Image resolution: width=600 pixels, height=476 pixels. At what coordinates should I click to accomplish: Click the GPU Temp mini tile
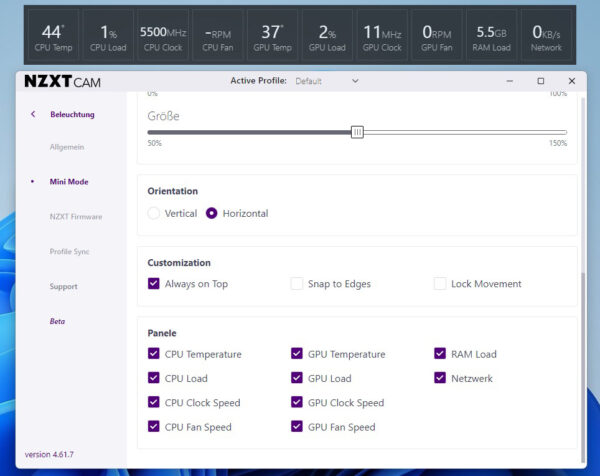[272, 35]
